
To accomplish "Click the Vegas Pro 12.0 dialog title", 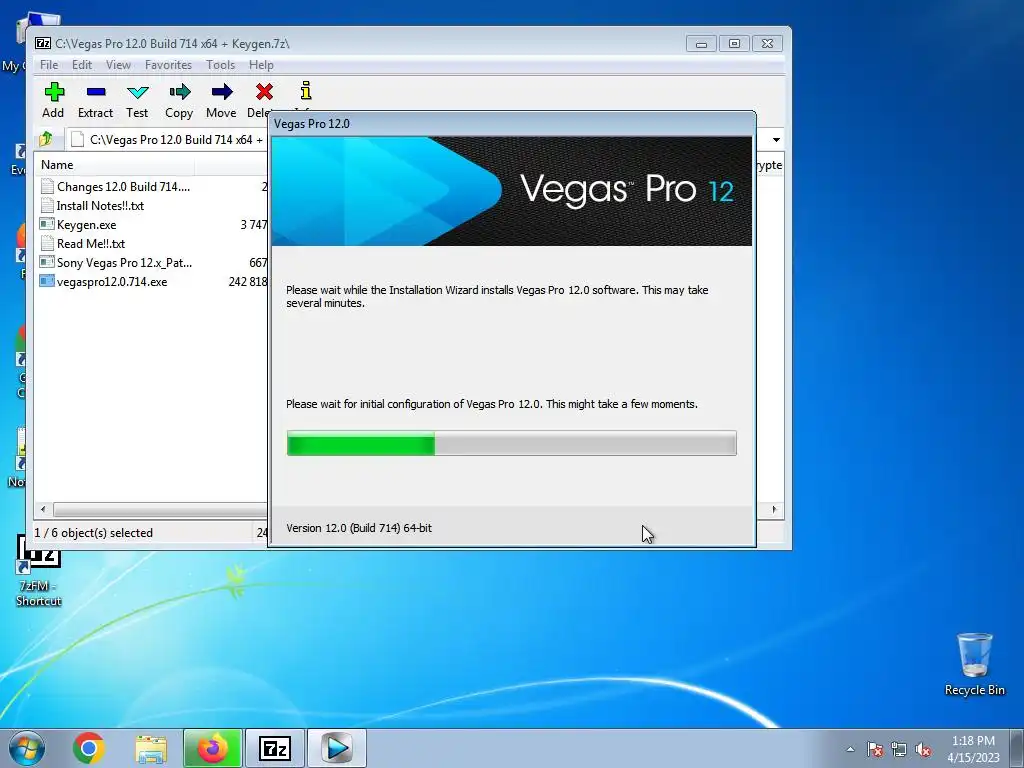I will [312, 123].
